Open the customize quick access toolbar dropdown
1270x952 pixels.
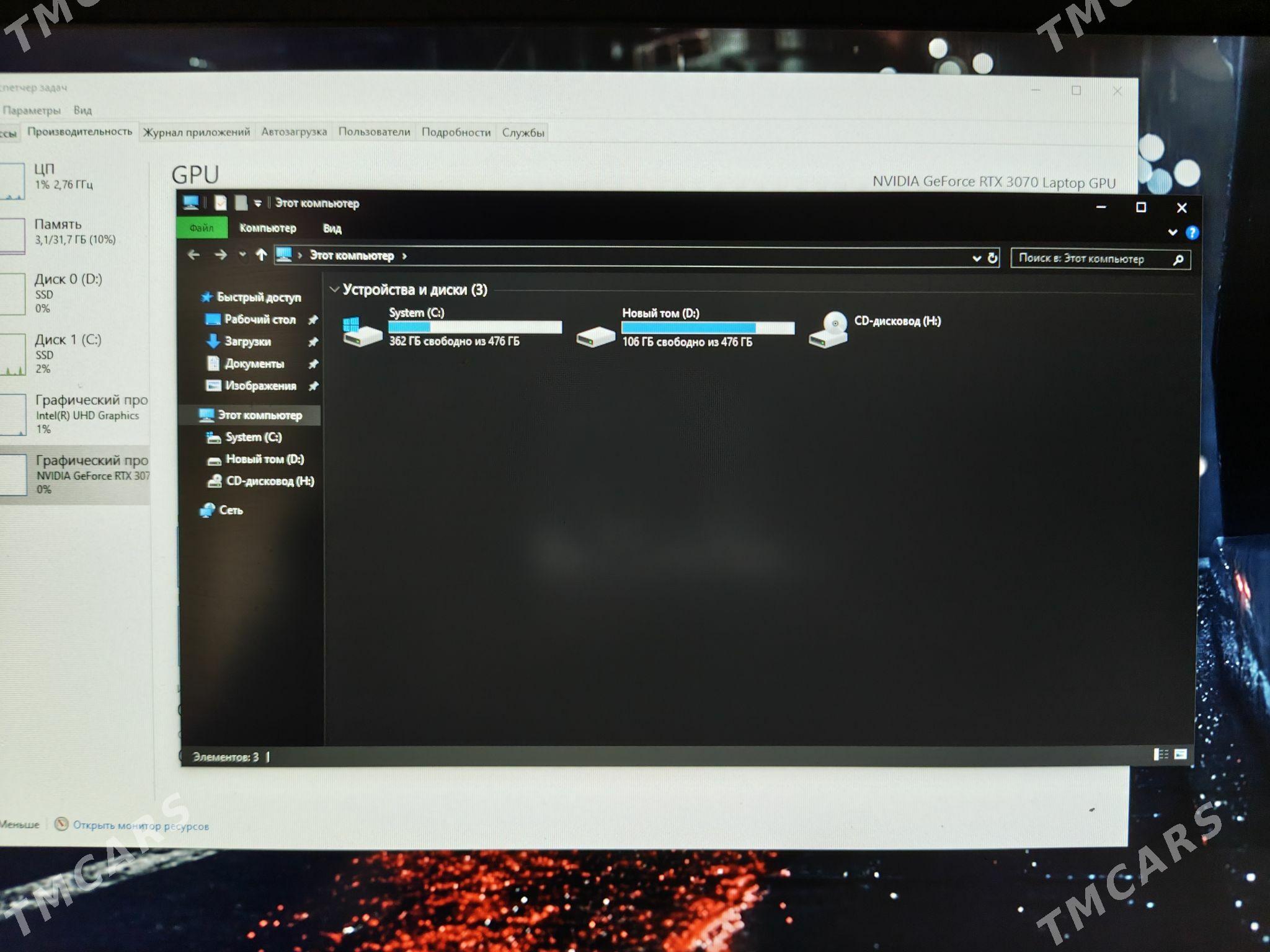pyautogui.click(x=258, y=203)
